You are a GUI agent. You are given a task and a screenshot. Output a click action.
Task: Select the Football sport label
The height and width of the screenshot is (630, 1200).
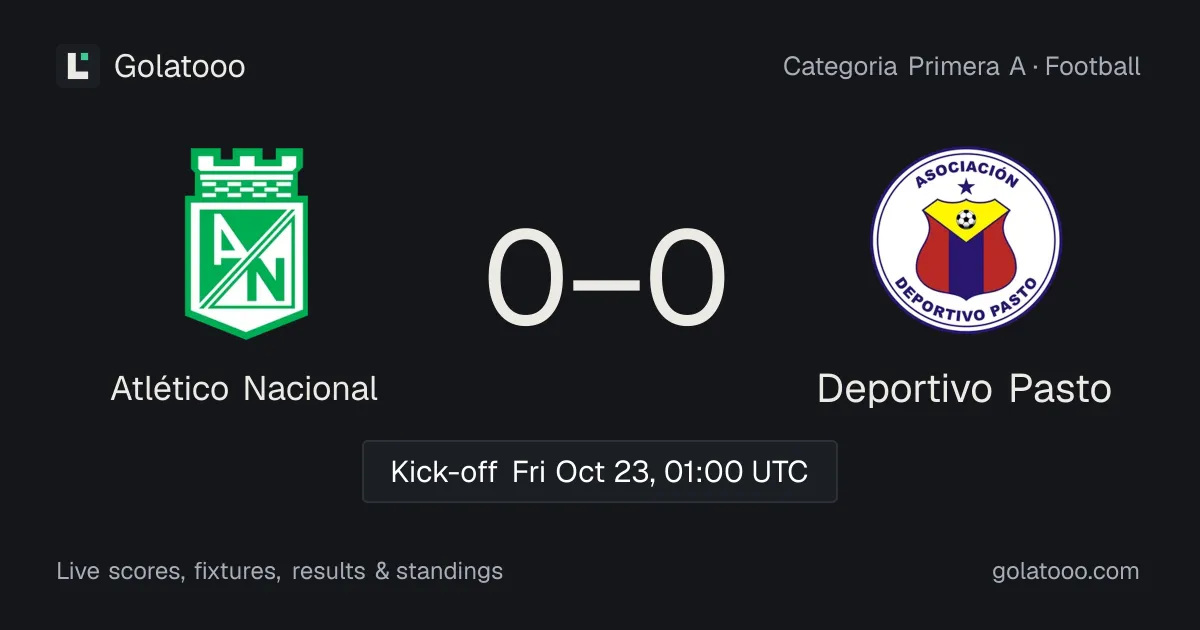[x=1093, y=67]
